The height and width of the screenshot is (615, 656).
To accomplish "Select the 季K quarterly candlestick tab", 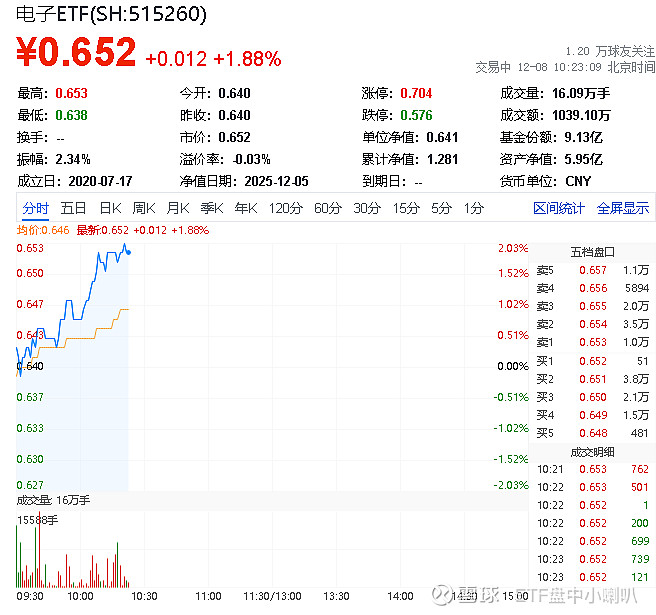I will [x=212, y=208].
